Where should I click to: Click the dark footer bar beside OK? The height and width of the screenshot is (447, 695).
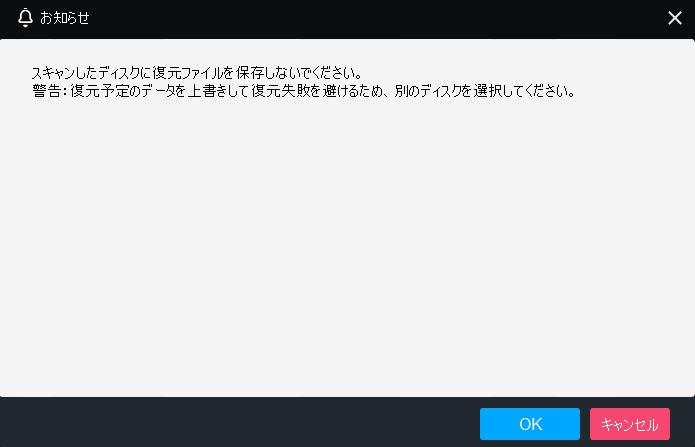click(x=239, y=422)
